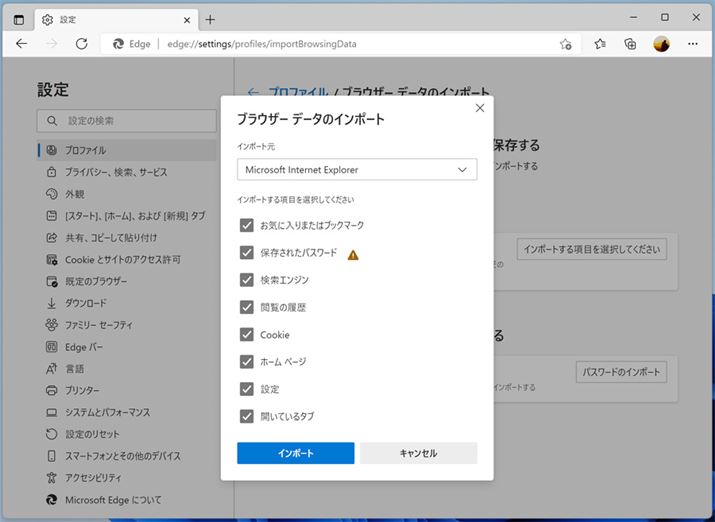The image size is (715, 522).
Task: Open a new tab with plus button
Action: click(210, 19)
